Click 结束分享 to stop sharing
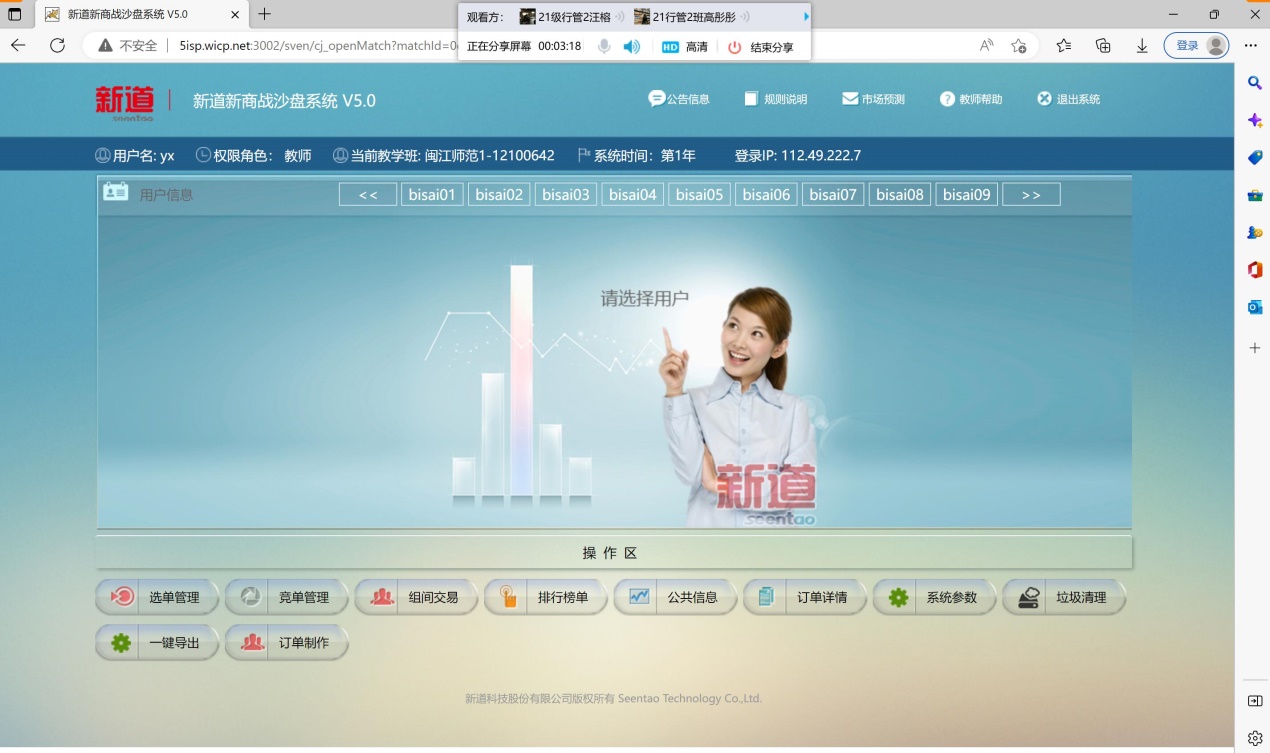The height and width of the screenshot is (753, 1270). pos(761,47)
